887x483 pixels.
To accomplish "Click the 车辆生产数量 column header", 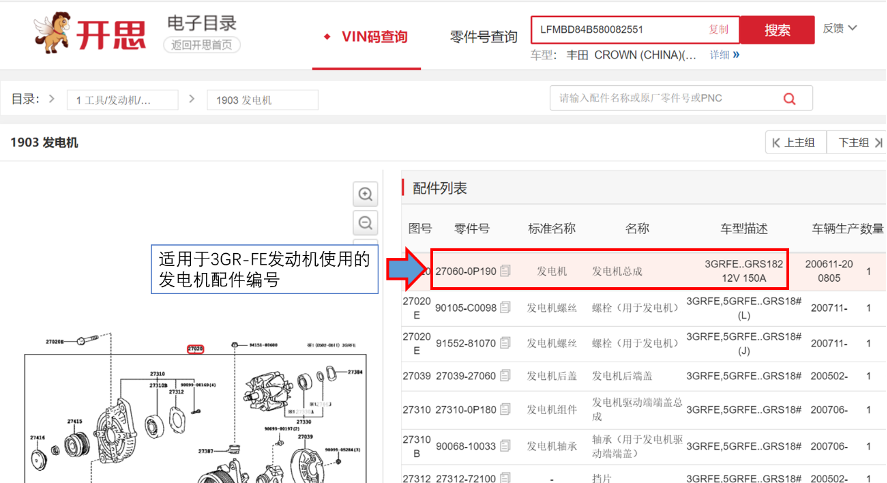I will point(847,228).
